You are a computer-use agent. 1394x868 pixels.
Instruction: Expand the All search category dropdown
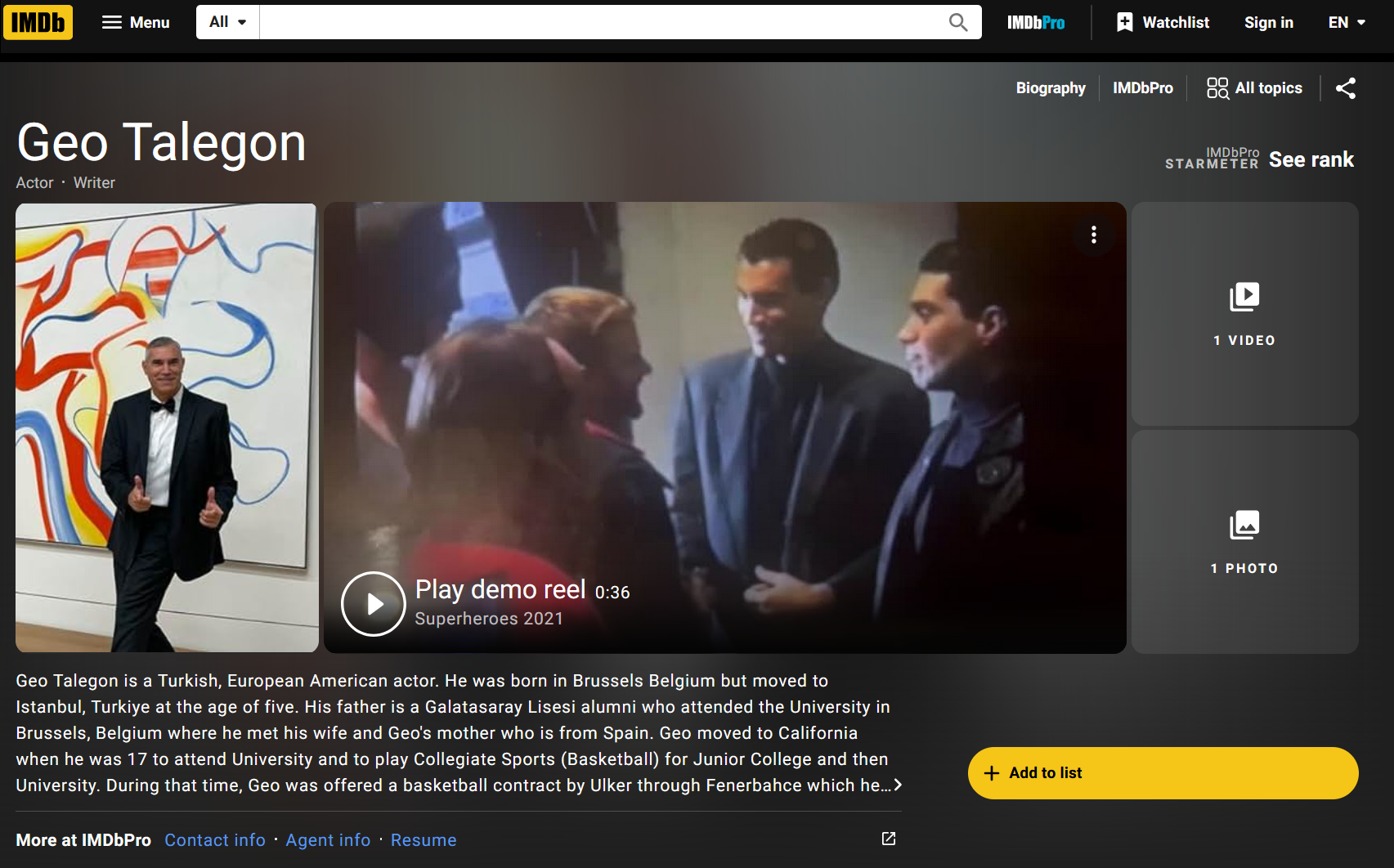227,22
